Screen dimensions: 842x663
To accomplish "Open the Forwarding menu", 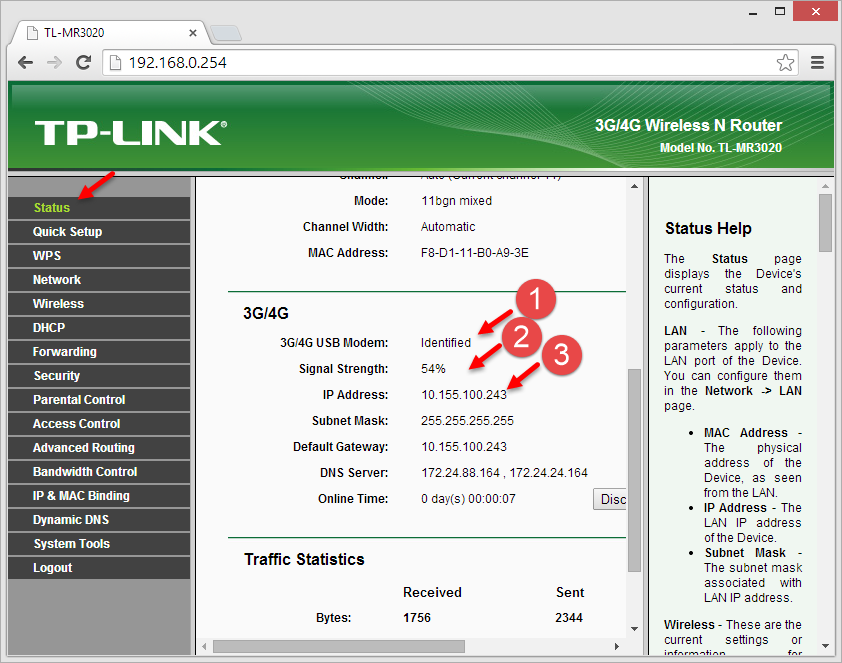I will [99, 352].
